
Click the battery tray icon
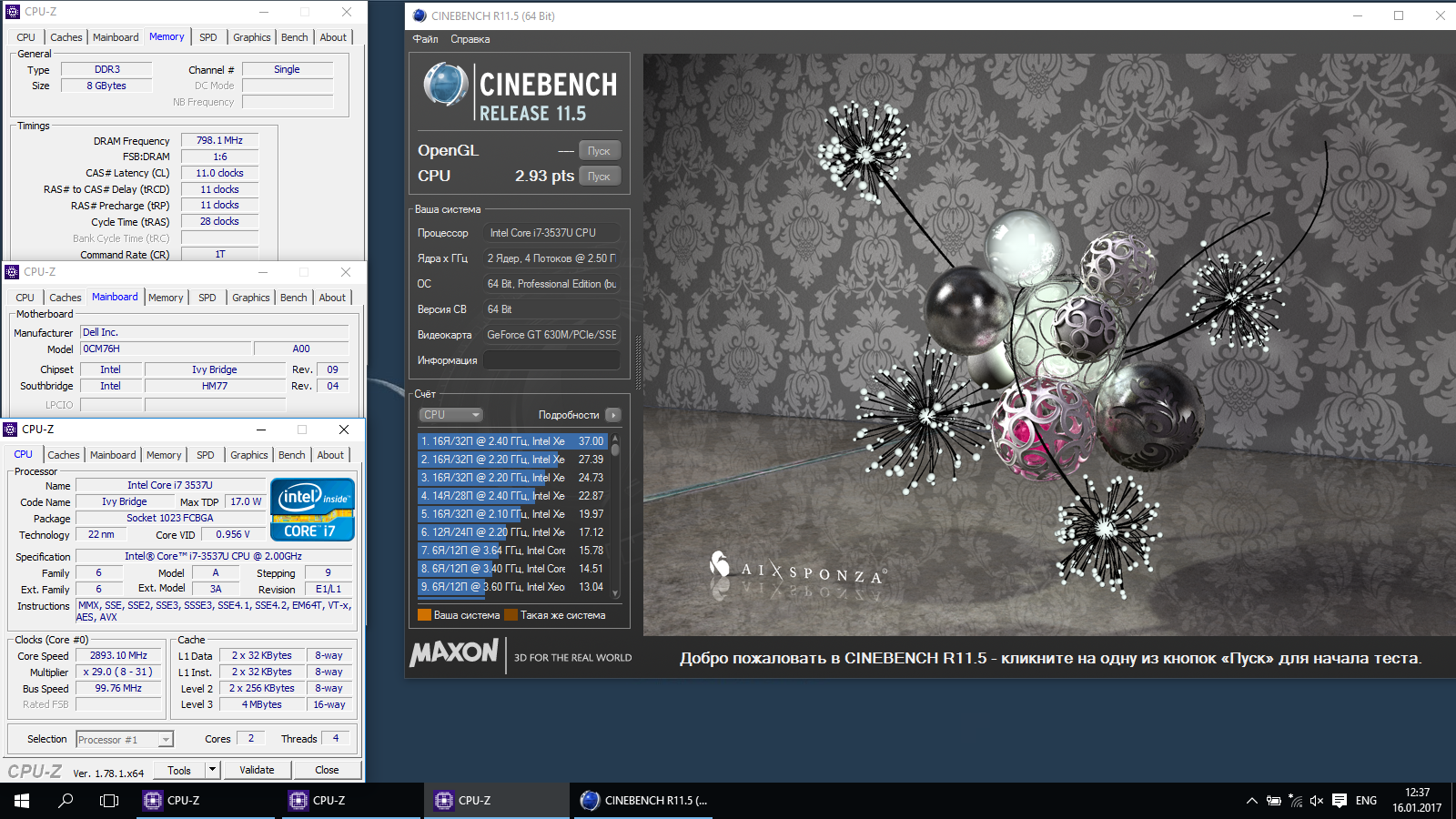[x=1274, y=801]
